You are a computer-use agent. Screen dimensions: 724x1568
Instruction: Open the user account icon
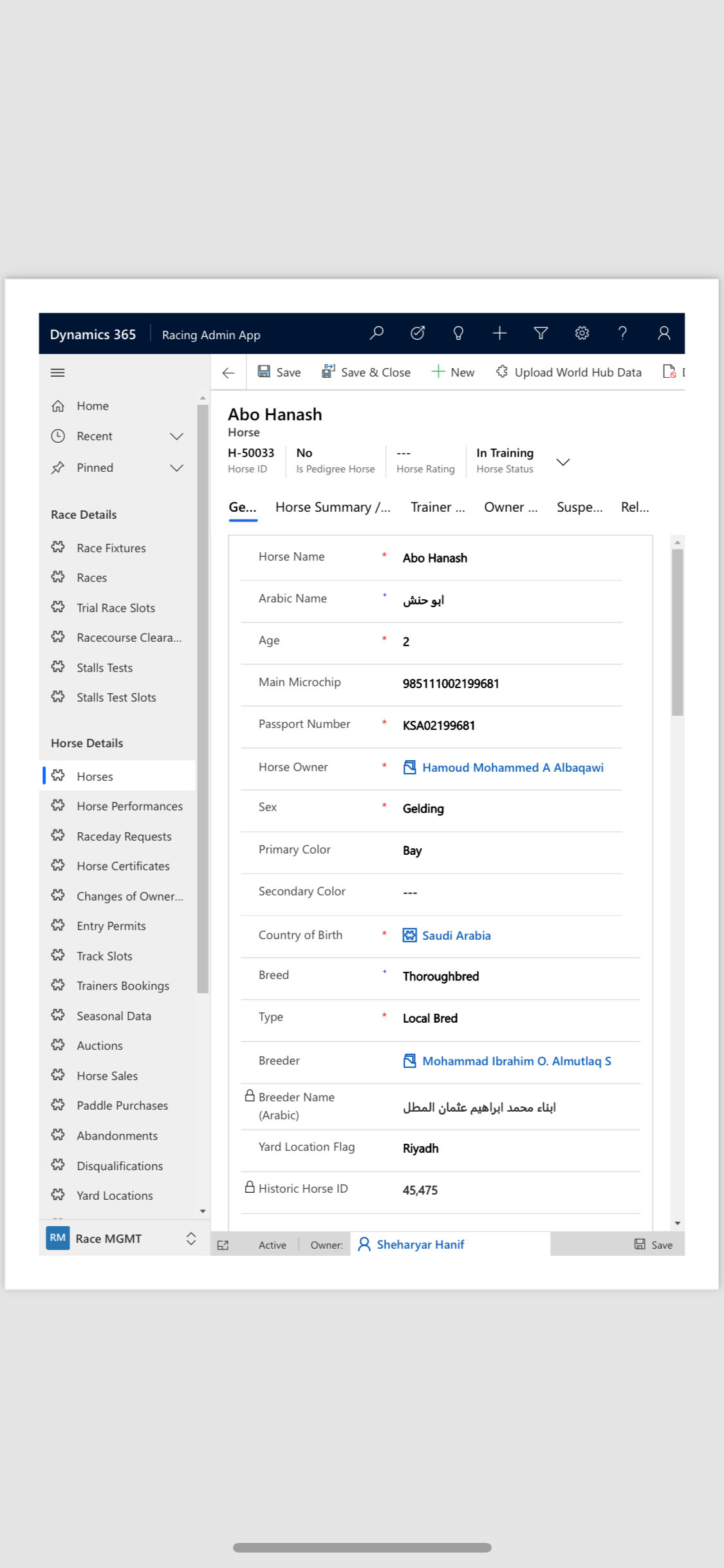click(x=664, y=333)
